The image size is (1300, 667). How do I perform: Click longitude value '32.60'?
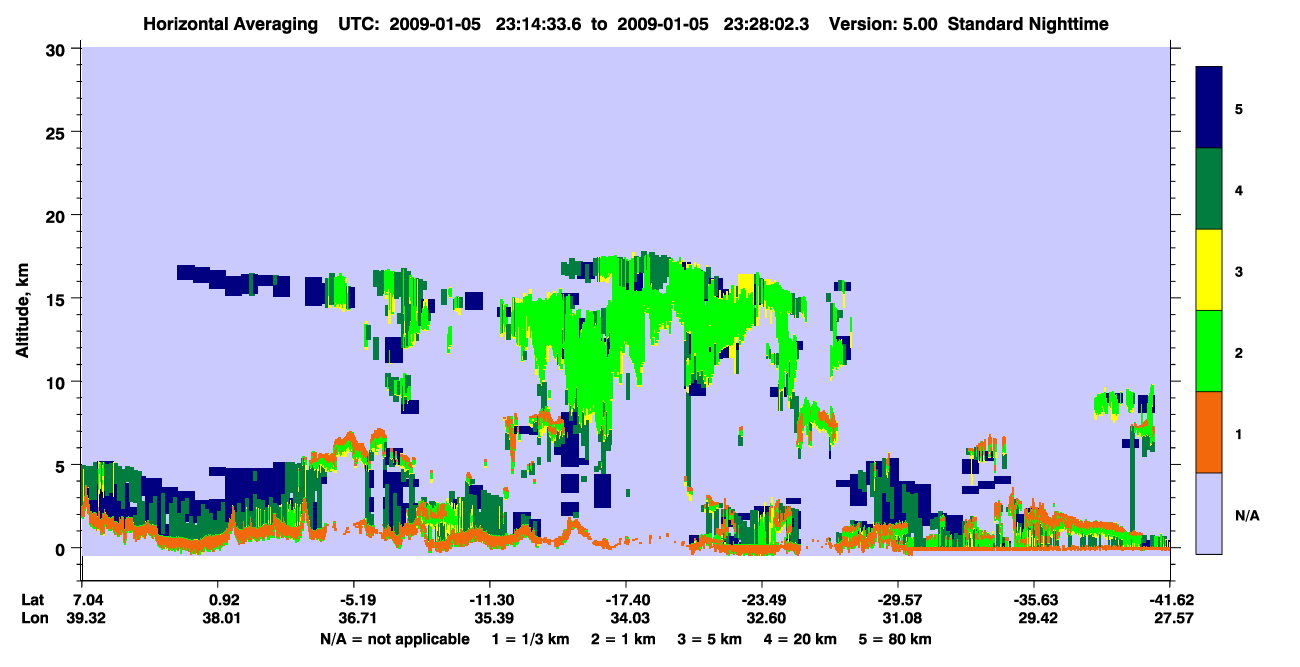[x=765, y=619]
